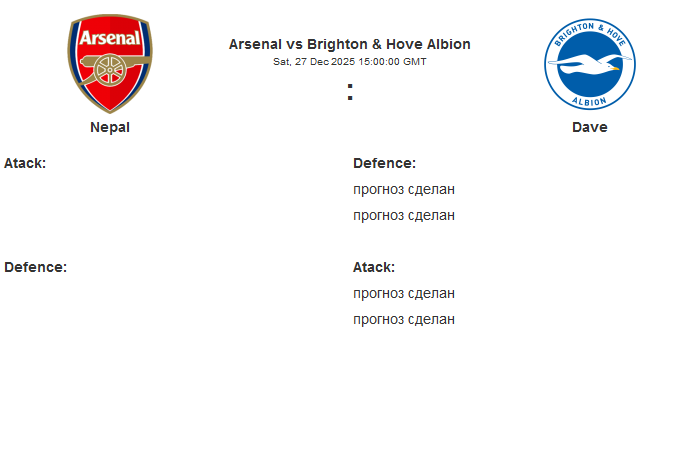
Task: Click the GMT timezone label
Action: click(x=414, y=62)
